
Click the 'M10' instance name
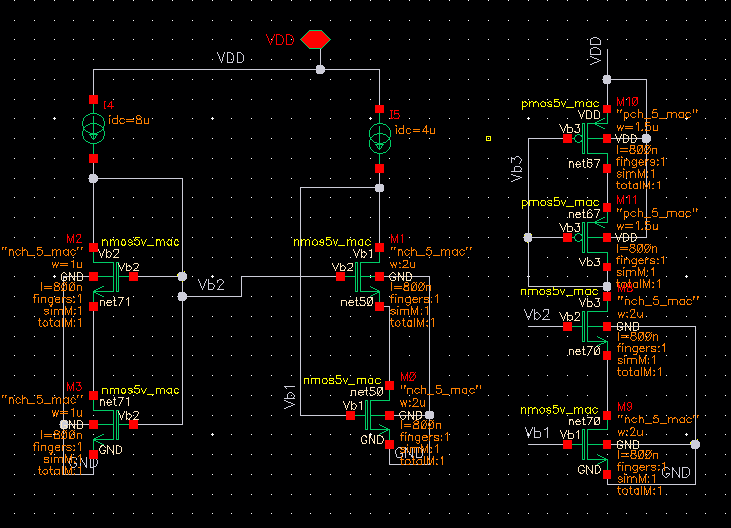click(628, 102)
